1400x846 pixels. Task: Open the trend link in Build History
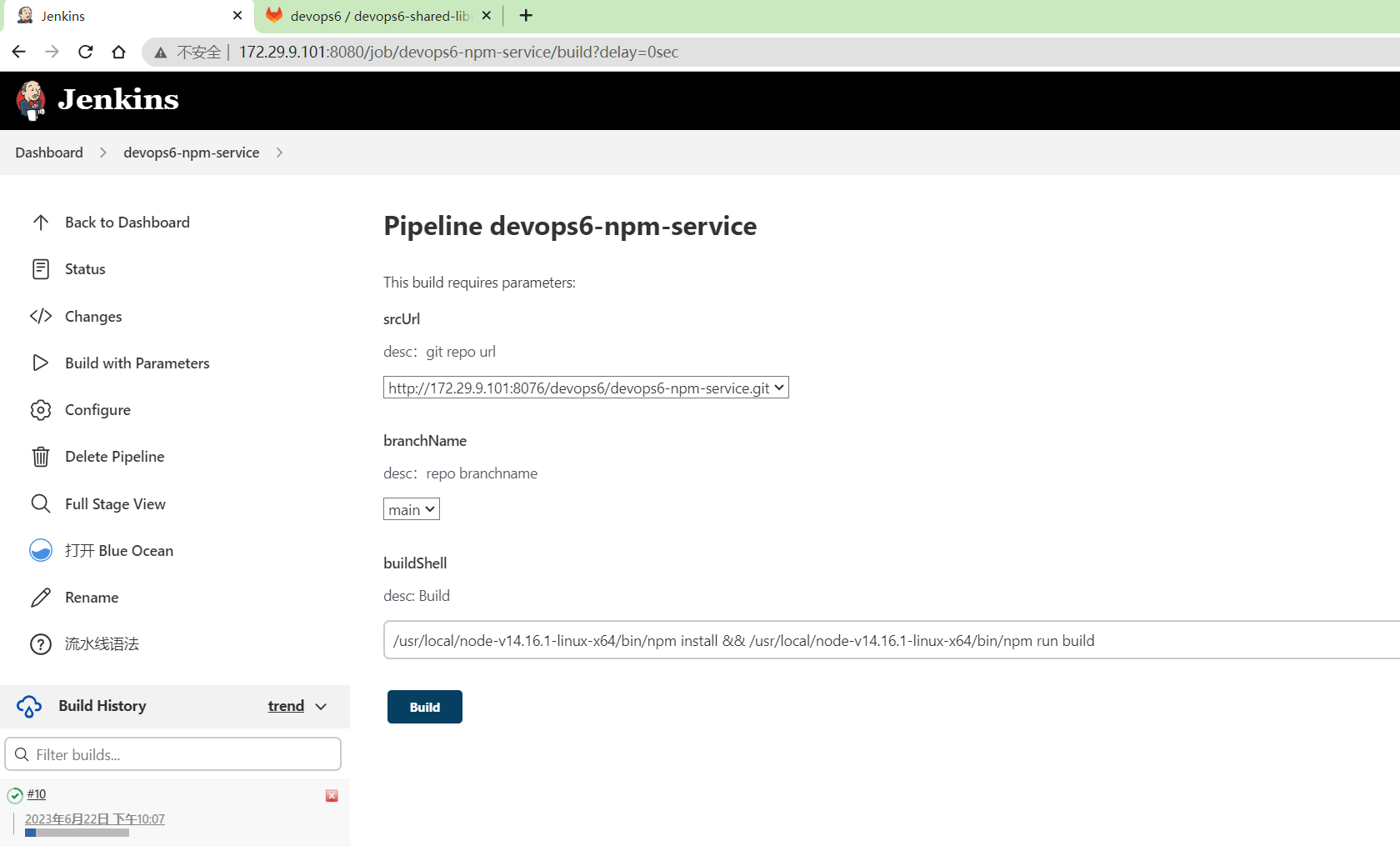[286, 706]
